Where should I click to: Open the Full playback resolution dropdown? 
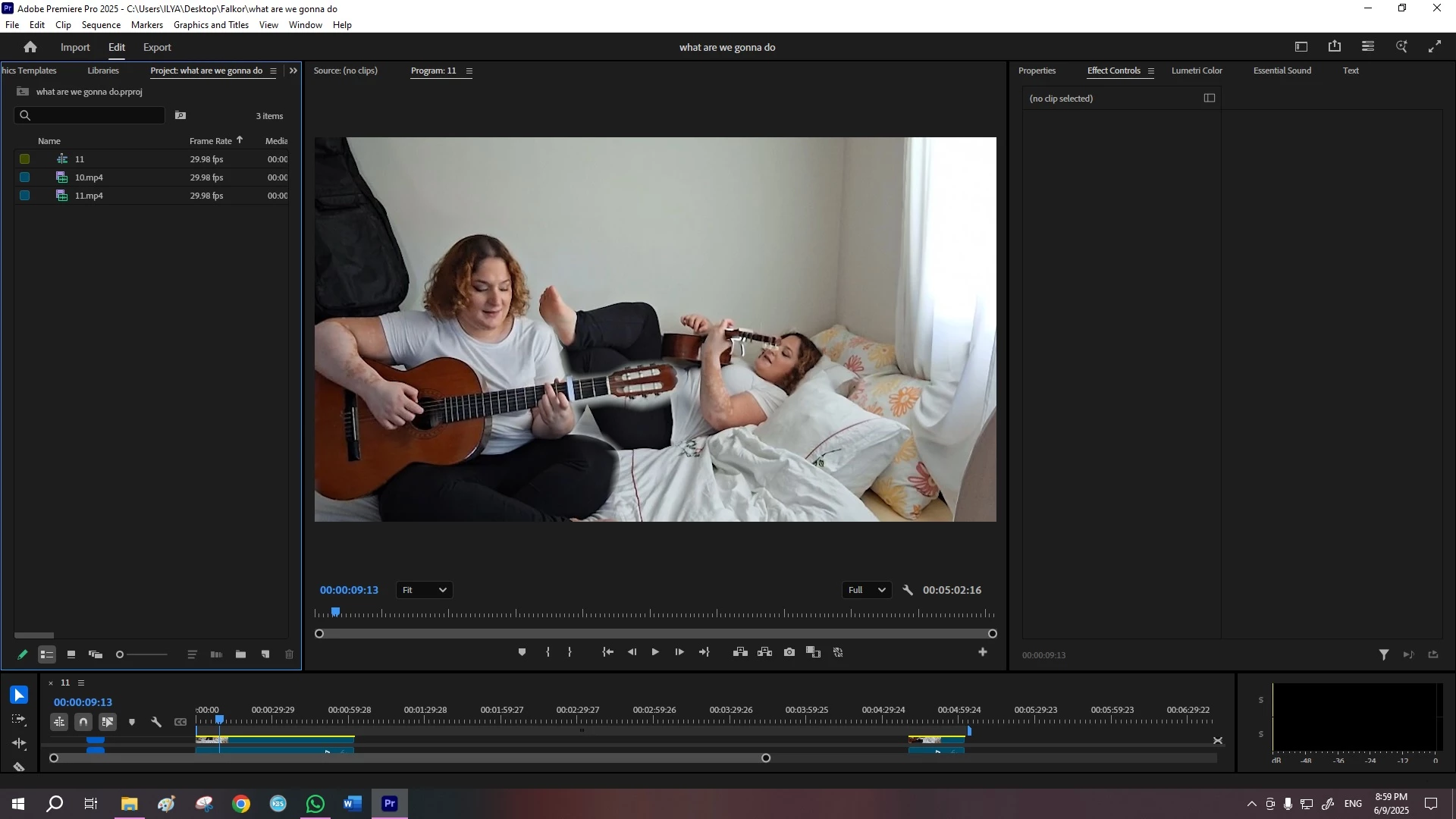tap(866, 590)
